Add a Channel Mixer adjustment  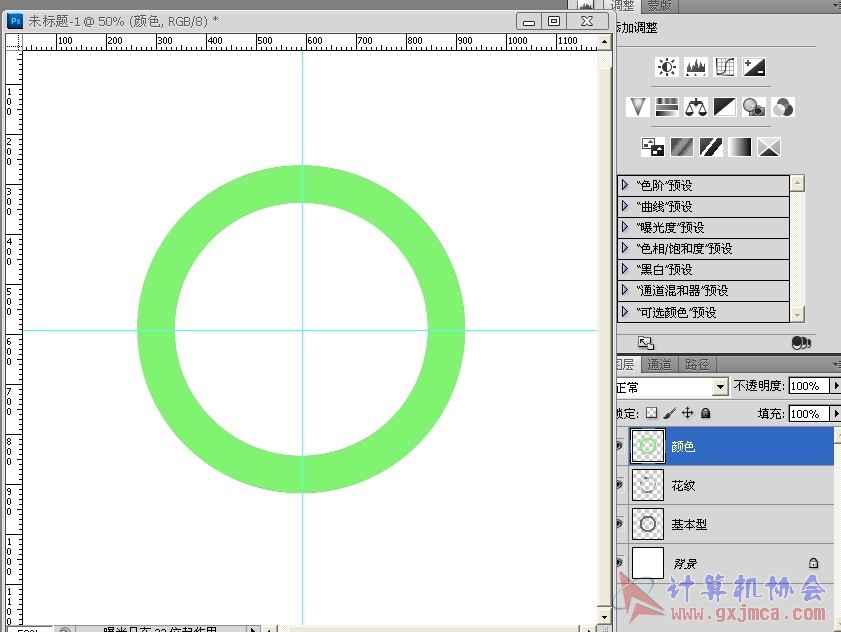783,107
